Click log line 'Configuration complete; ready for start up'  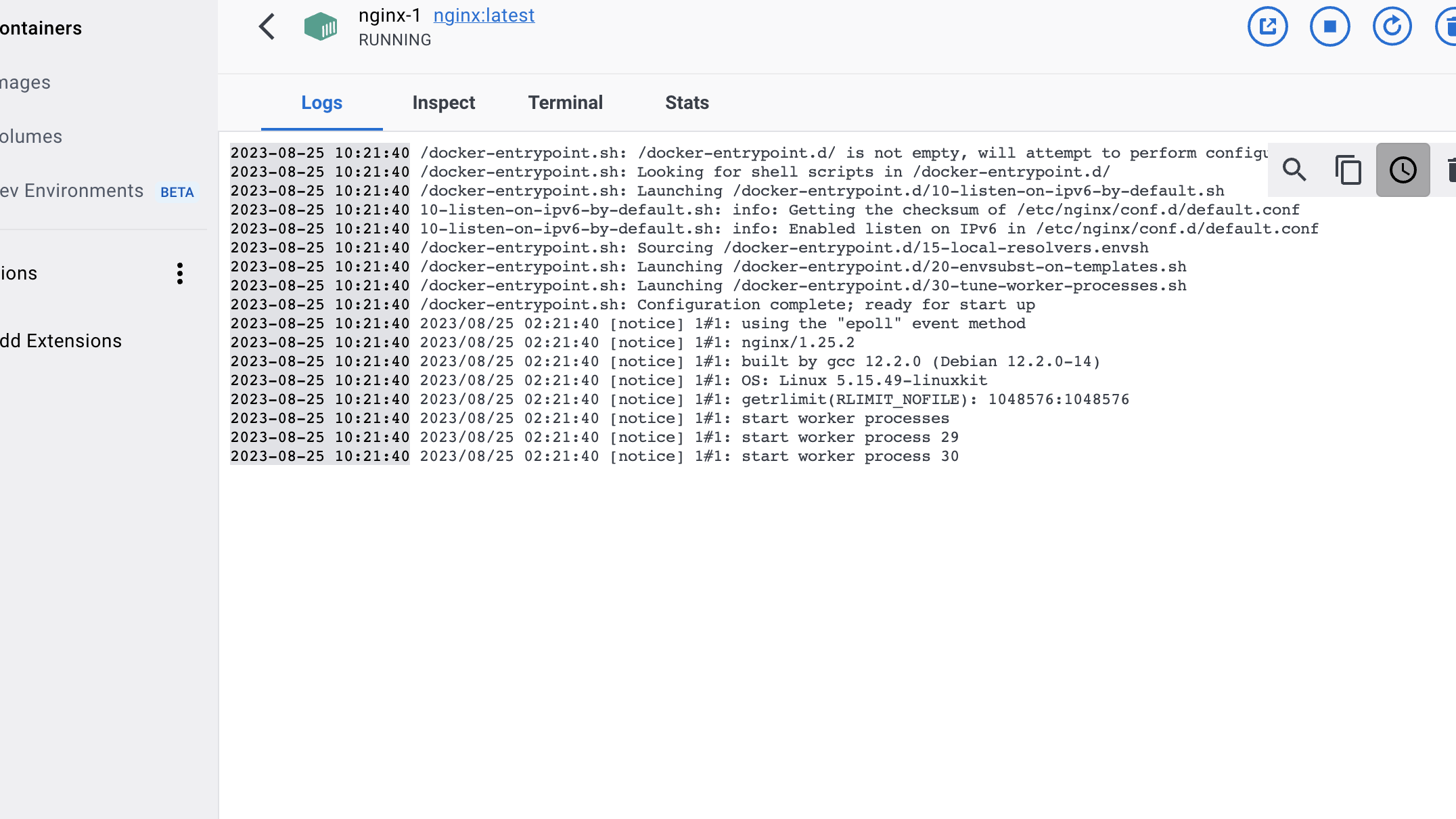[x=633, y=305]
